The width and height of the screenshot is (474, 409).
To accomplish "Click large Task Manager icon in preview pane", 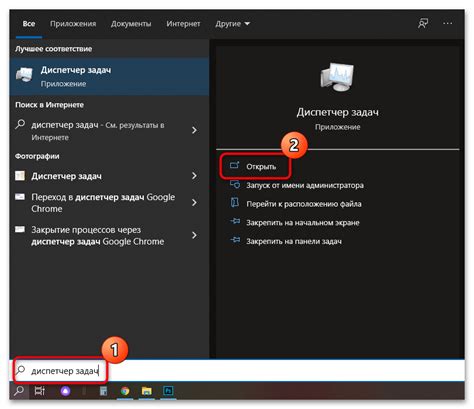I will point(337,77).
